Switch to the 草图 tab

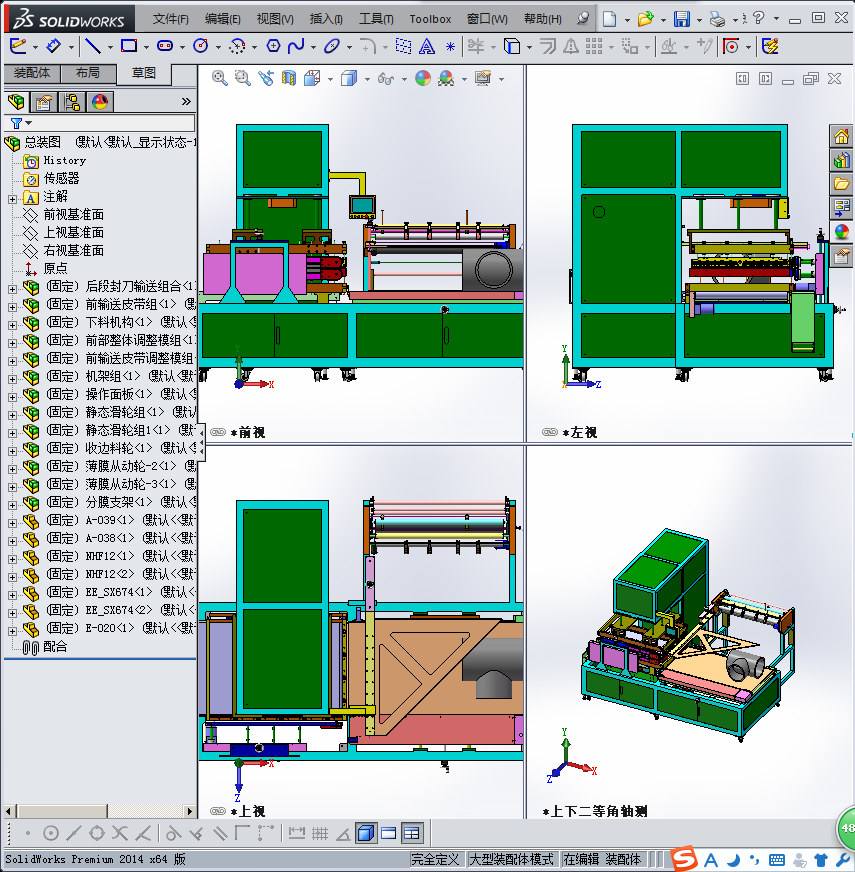pos(144,73)
